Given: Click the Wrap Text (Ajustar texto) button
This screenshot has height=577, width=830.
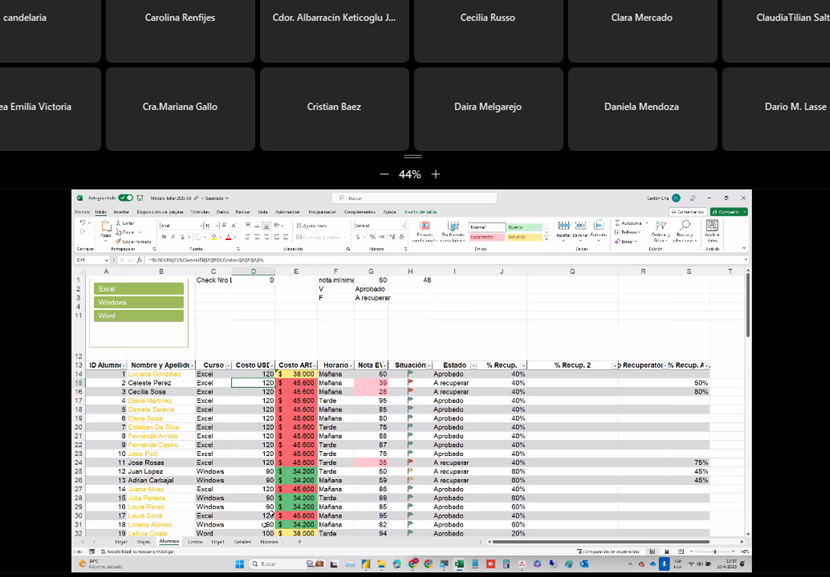Looking at the screenshot, I should coord(312,226).
